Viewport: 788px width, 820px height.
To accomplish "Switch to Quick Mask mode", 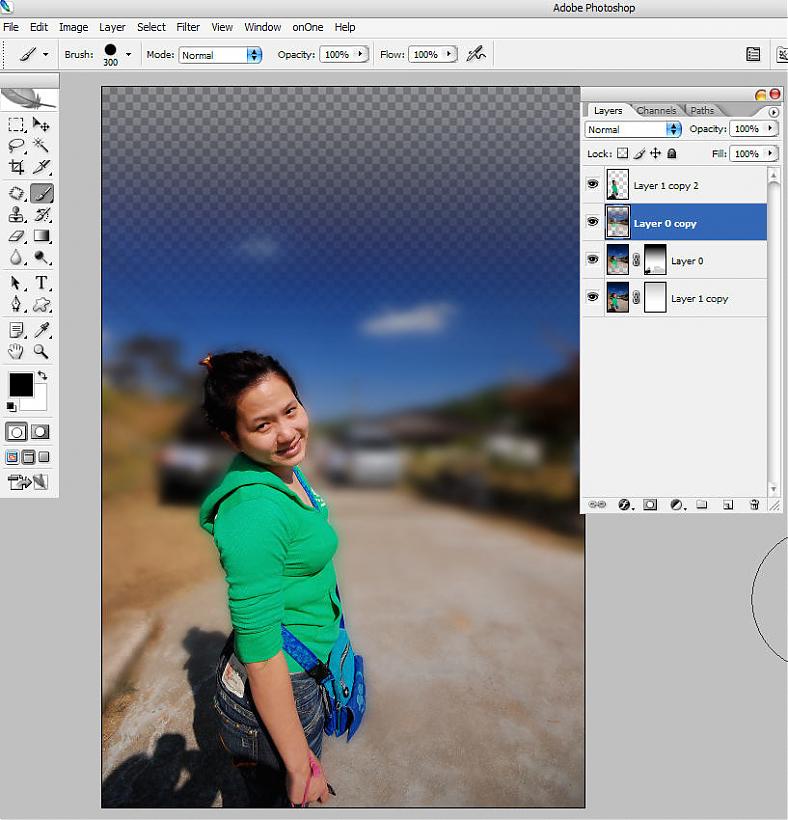I will click(x=40, y=432).
